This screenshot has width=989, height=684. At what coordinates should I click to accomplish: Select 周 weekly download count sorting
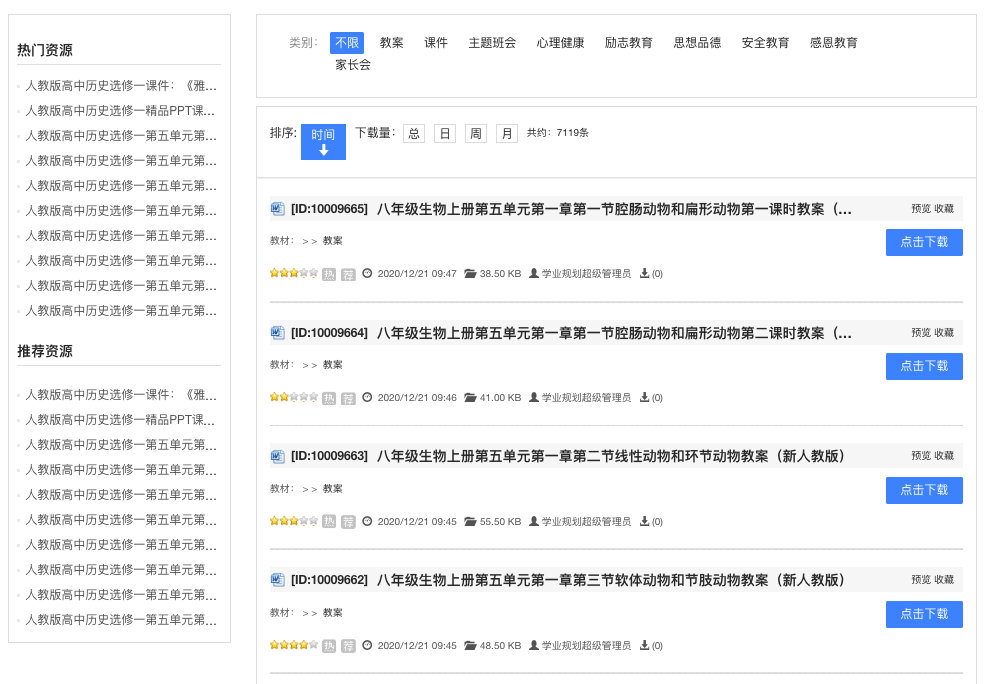tap(476, 133)
